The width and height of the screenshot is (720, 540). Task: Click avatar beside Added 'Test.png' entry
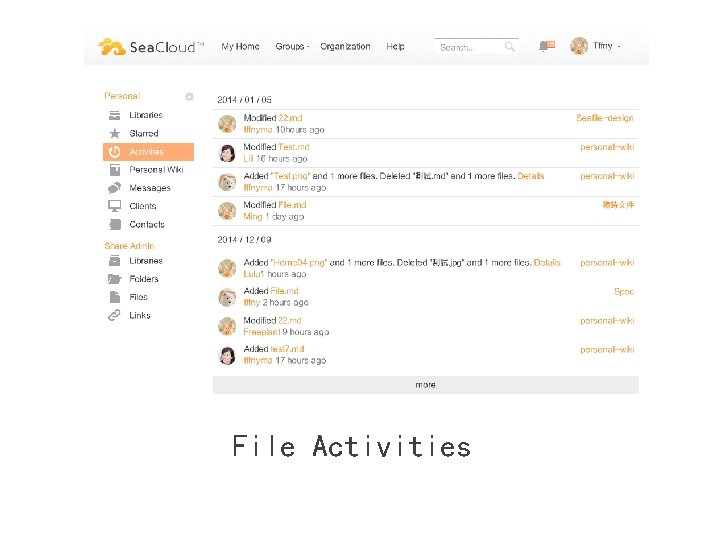(x=227, y=182)
